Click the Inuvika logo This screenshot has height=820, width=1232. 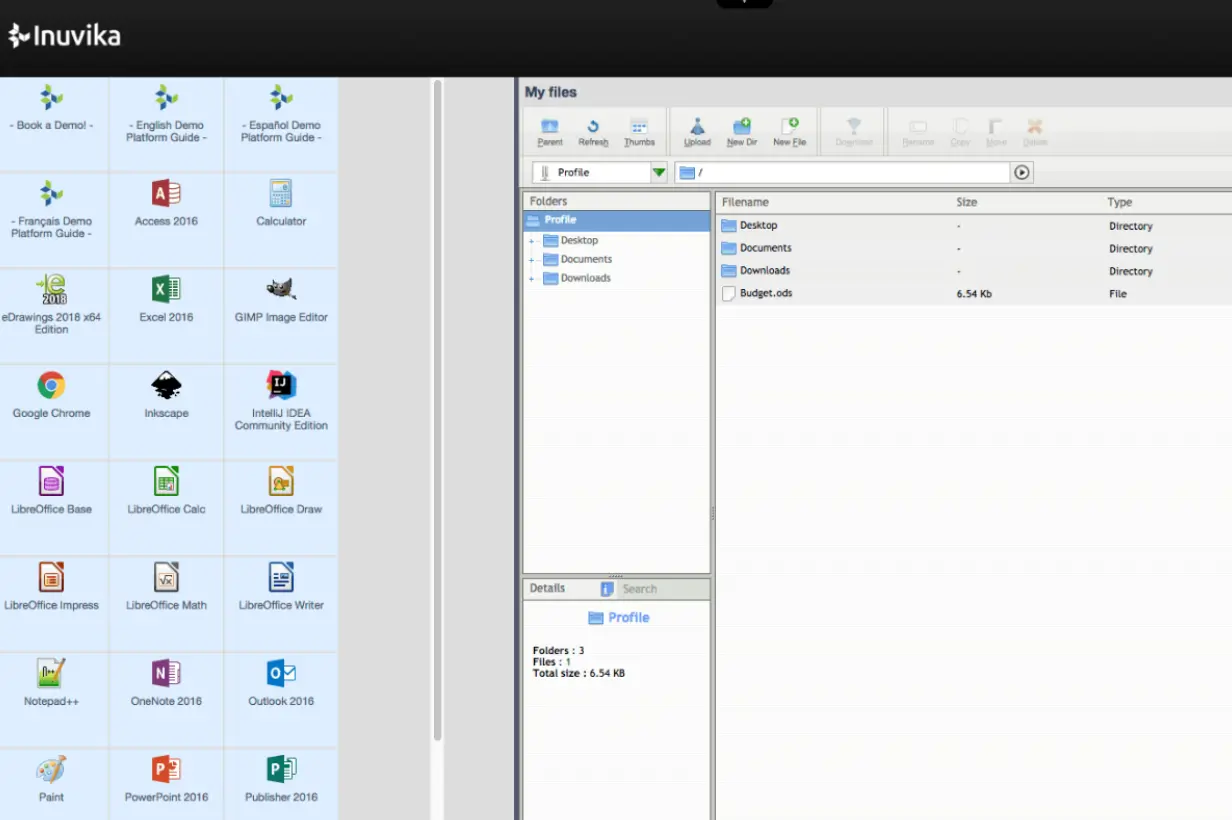(64, 37)
